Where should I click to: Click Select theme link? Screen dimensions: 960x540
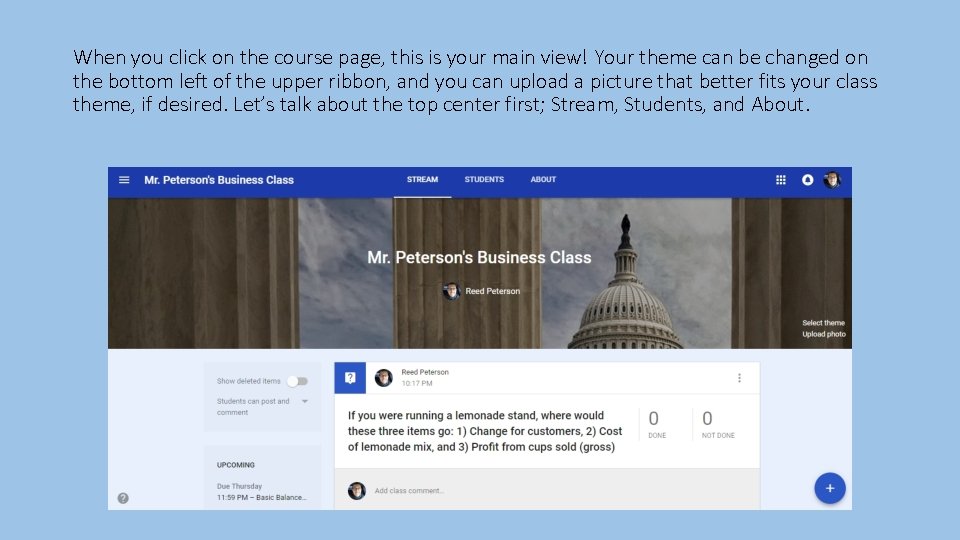[x=823, y=323]
